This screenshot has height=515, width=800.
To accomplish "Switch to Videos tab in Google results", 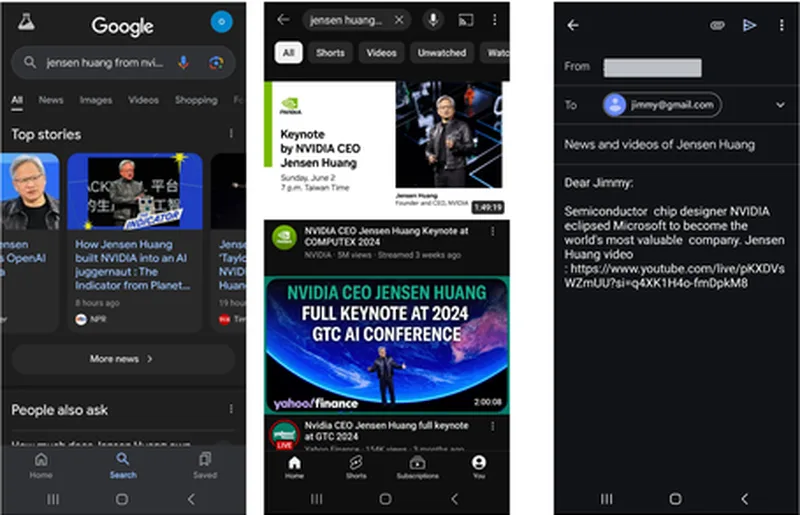I will point(143,100).
